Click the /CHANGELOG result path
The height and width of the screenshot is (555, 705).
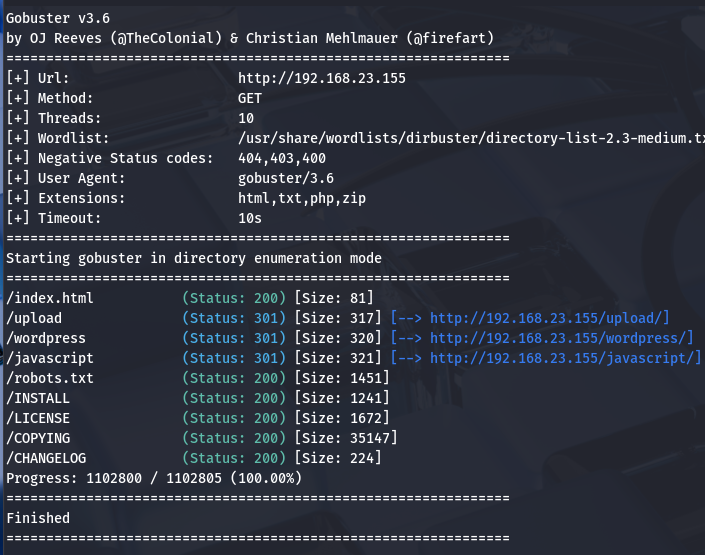click(x=46, y=458)
